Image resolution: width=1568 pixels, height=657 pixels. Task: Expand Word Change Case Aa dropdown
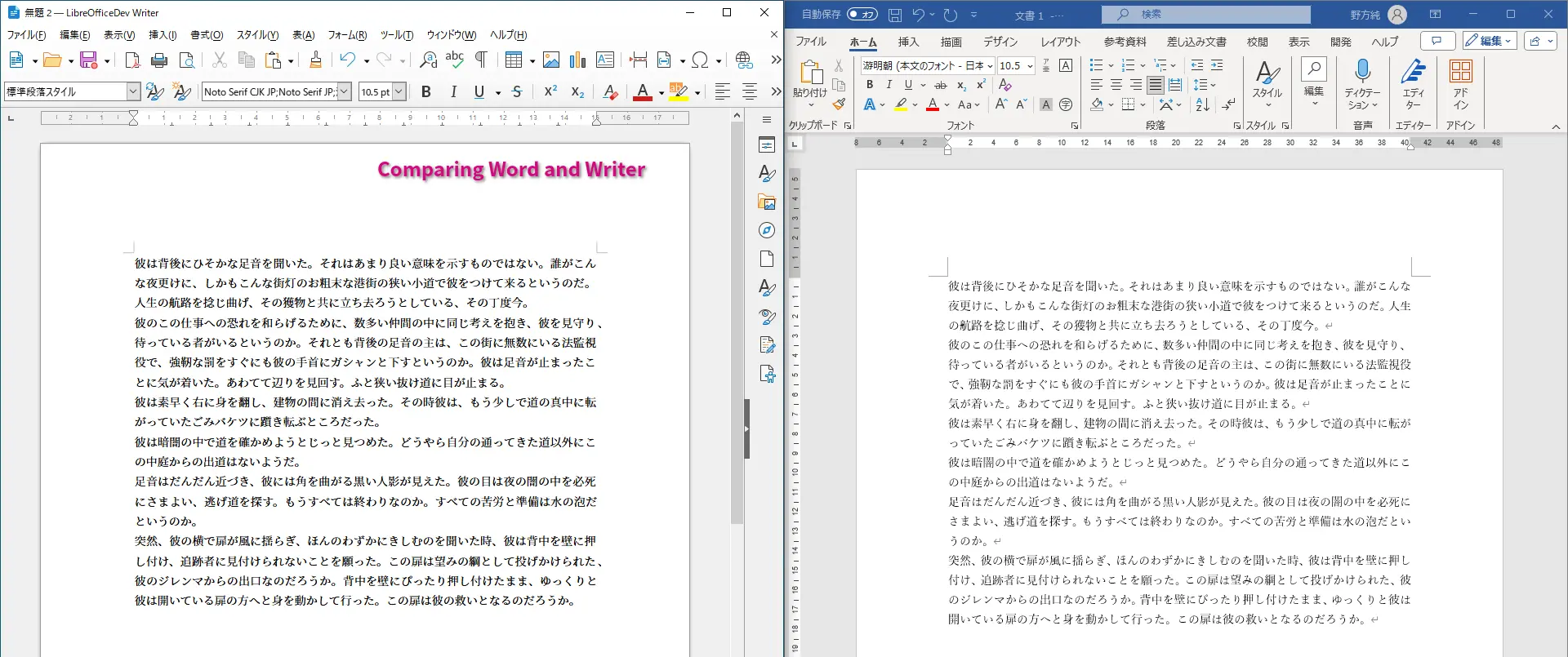coord(977,104)
